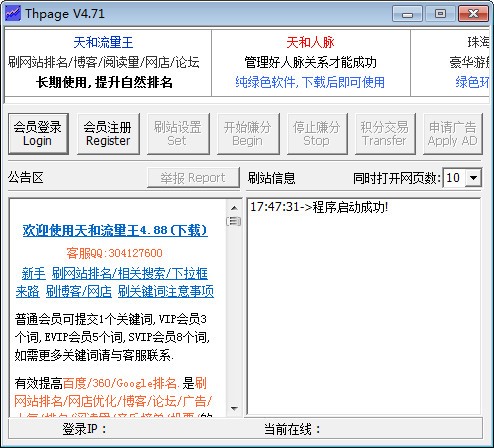Click the 天和流量王 ad banner title
Viewport: 494px width, 448px height.
coord(103,42)
